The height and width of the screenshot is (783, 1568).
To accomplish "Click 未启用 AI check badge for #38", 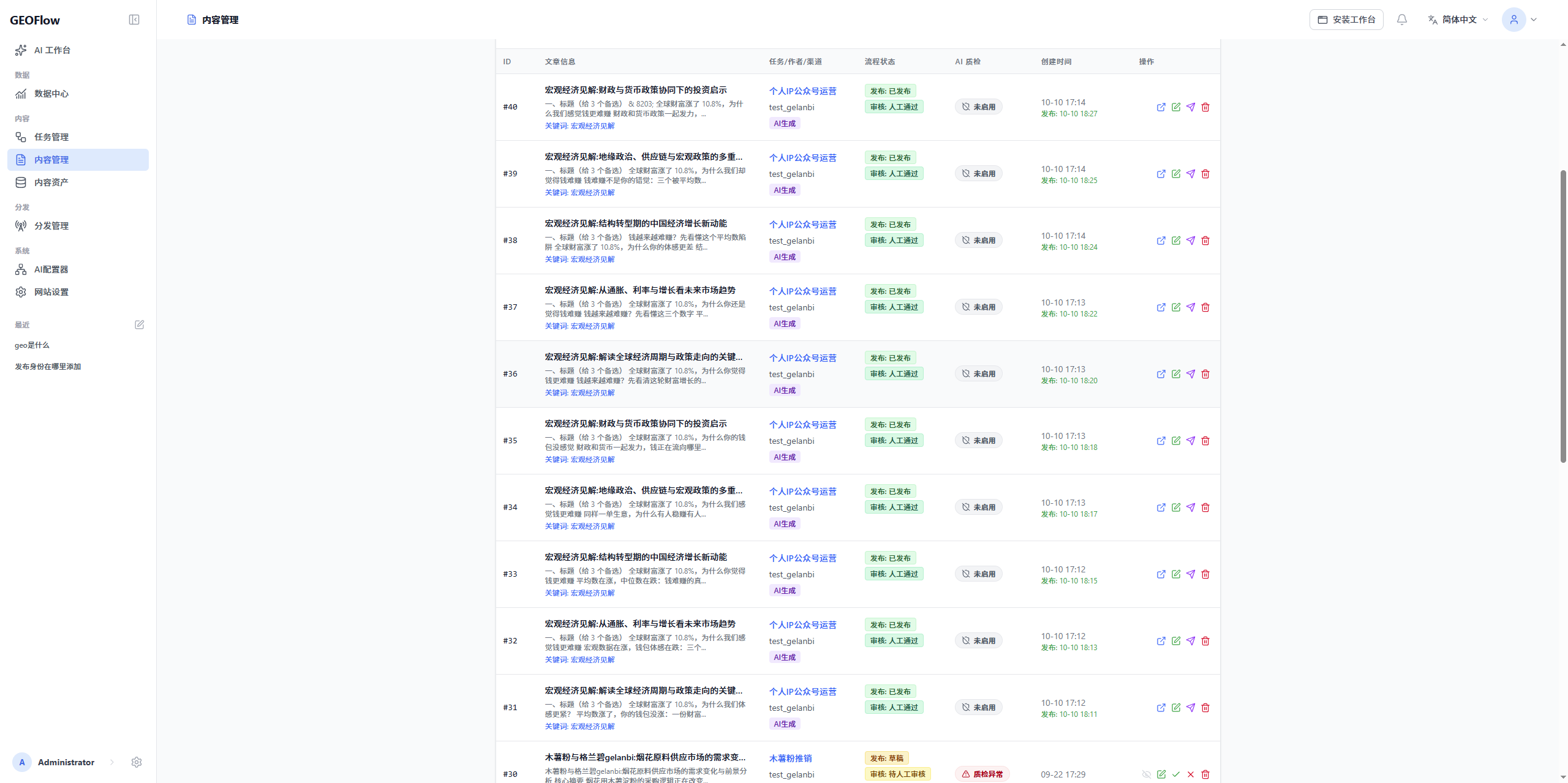I will point(978,241).
